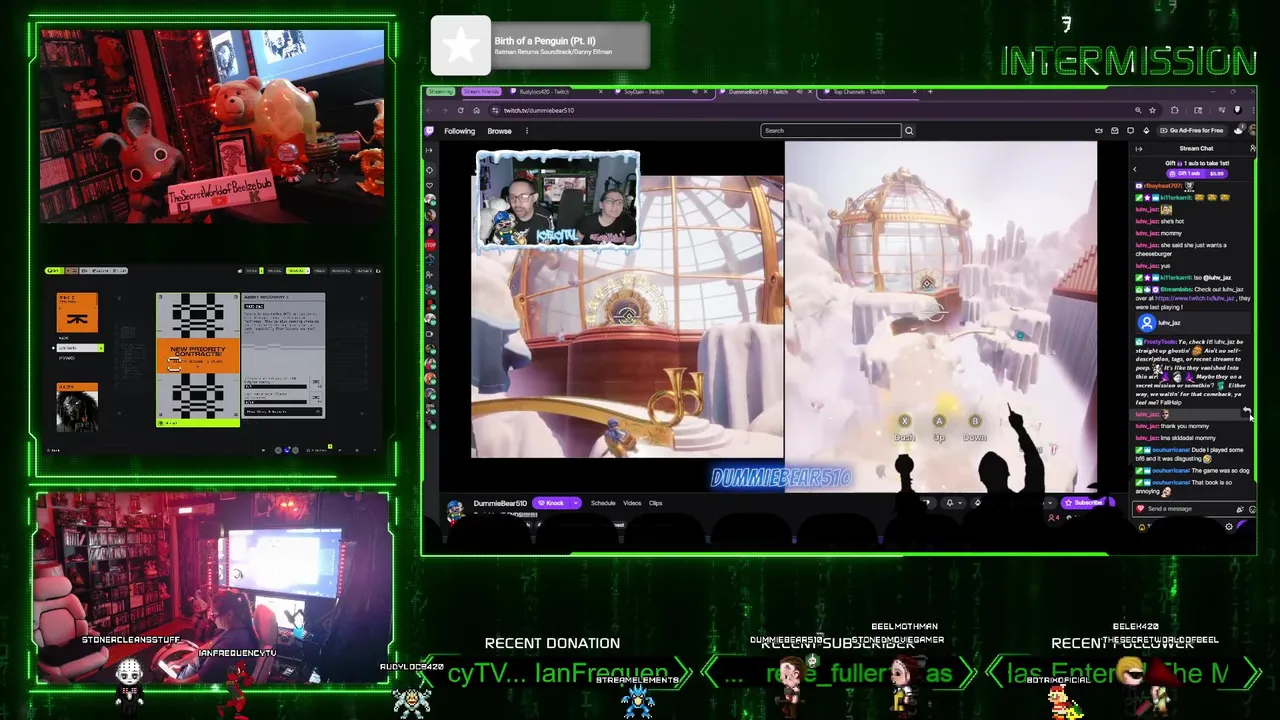The height and width of the screenshot is (720, 1280).
Task: Click the DummieBear510 channel name
Action: pyautogui.click(x=500, y=503)
